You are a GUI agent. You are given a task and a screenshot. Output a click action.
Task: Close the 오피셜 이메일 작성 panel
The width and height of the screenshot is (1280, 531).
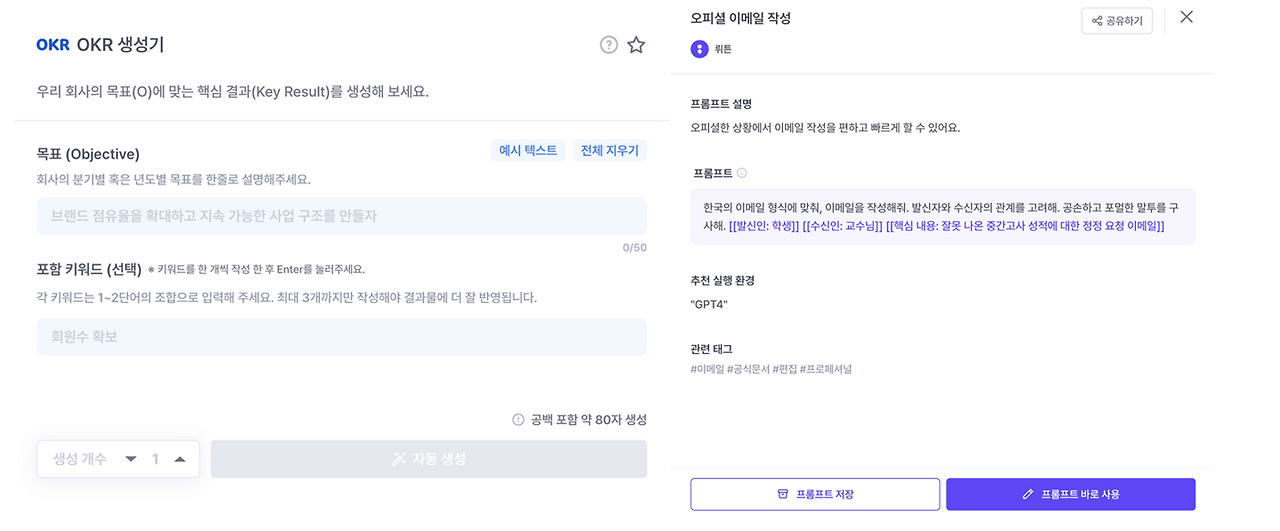pos(1187,17)
